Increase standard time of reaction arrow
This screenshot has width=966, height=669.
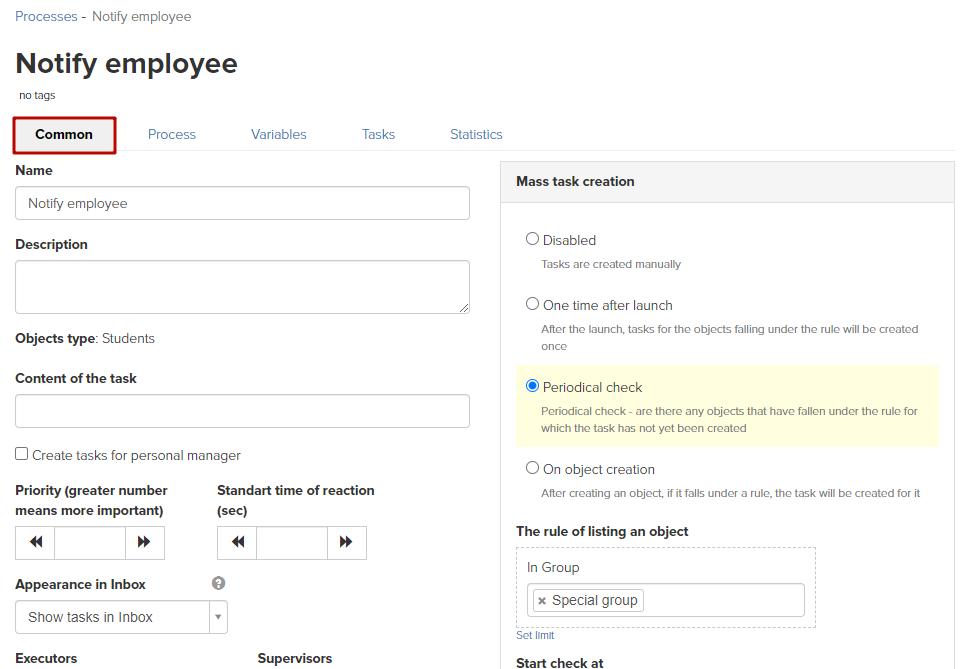pyautogui.click(x=346, y=542)
